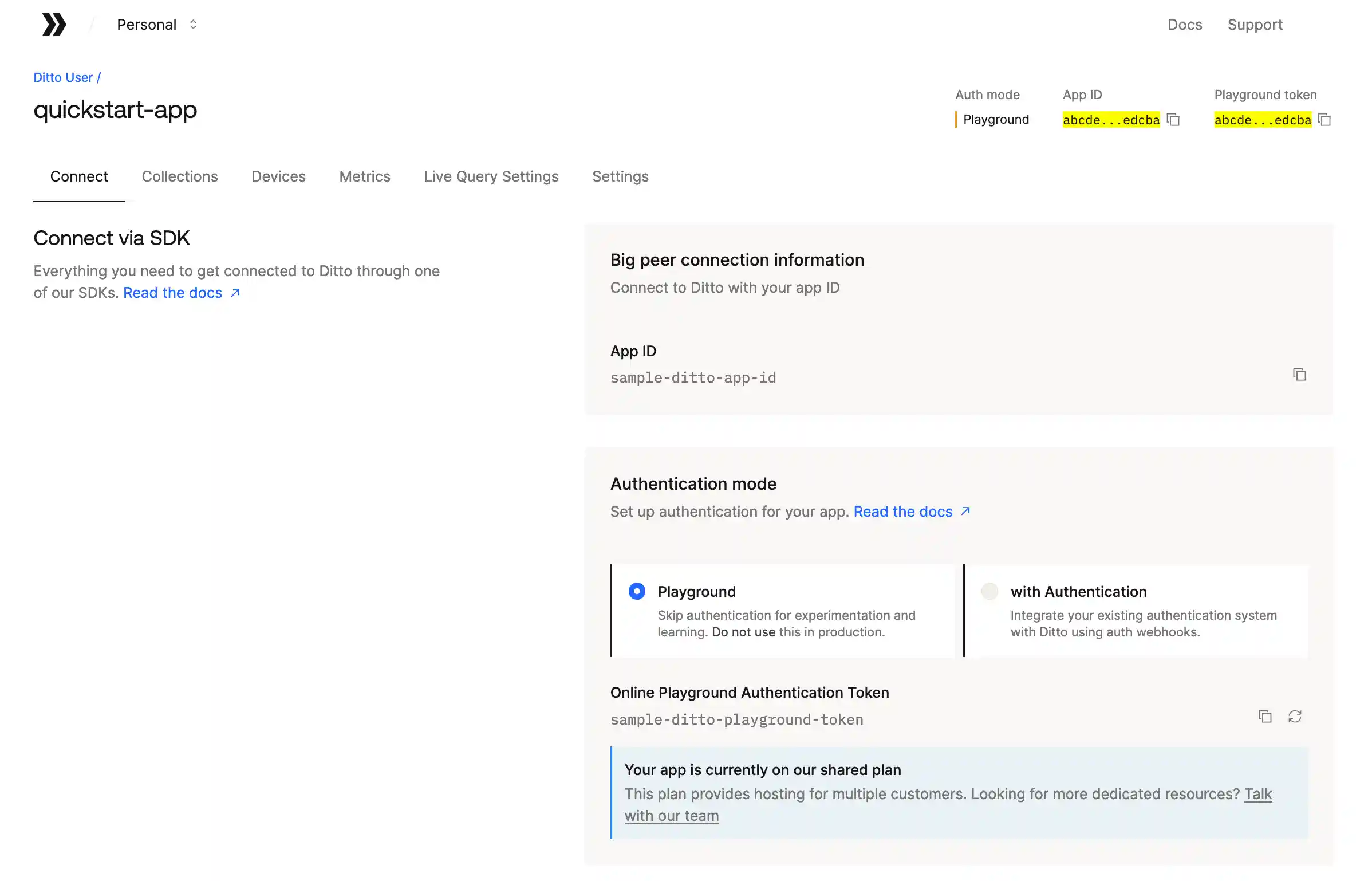The height and width of the screenshot is (881, 1372).
Task: Click the highlighted abcde...edcba App ID value
Action: 1110,120
